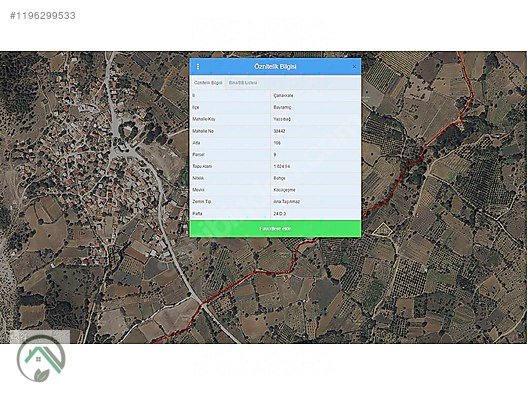Click the listing number #1196299533

[42, 15]
